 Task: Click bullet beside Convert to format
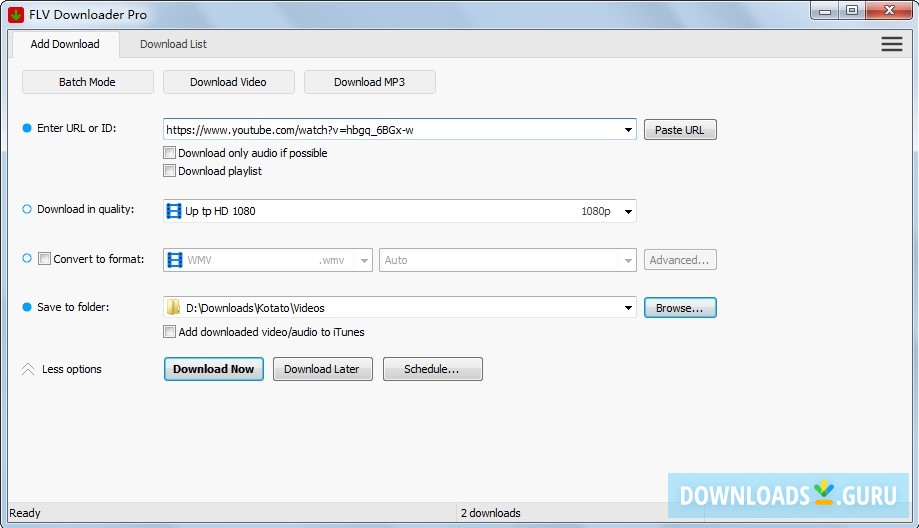[26, 258]
